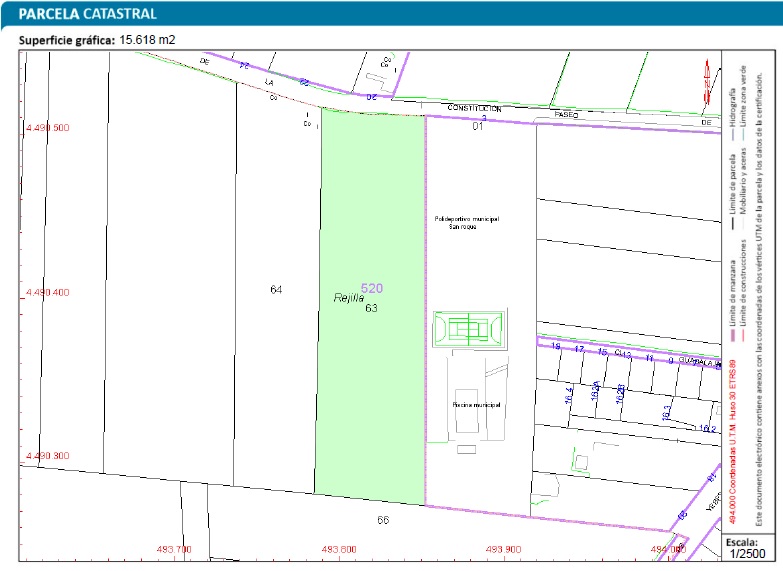Click the 'PARCELA CATASTRAL' header title
The image size is (783, 571).
80,14
